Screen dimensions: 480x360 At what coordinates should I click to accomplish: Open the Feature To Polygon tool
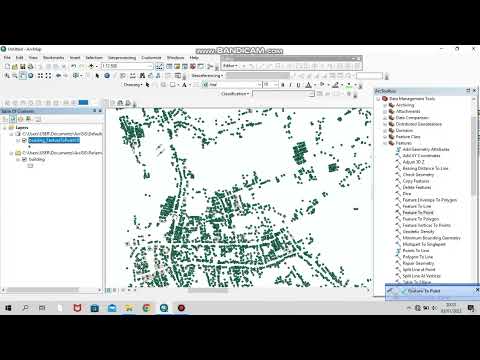421,219
